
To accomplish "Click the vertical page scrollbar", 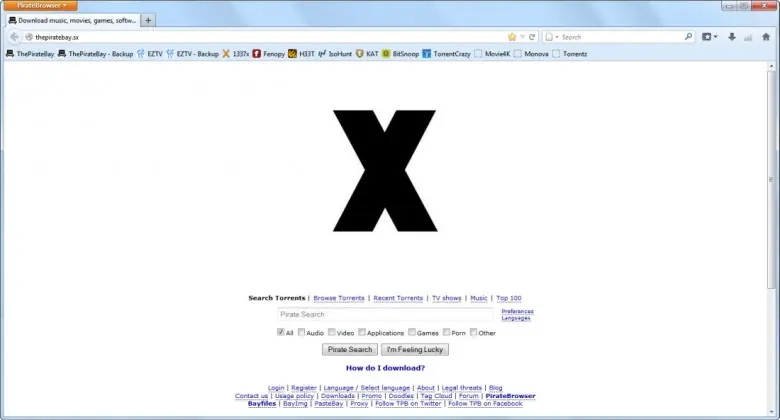I will coord(772,179).
